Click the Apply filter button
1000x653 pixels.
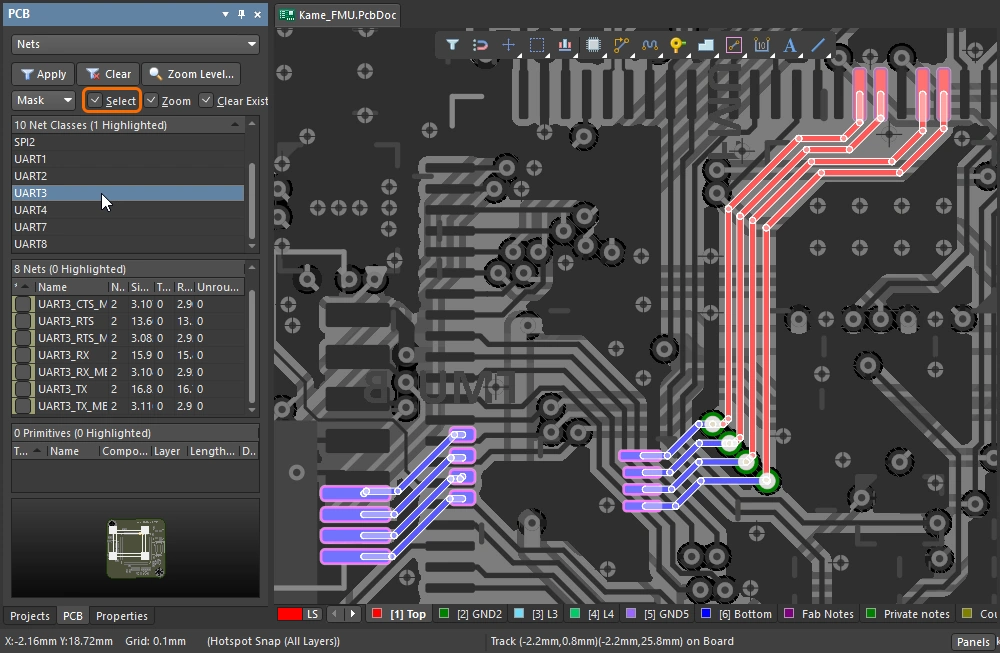pyautogui.click(x=42, y=74)
